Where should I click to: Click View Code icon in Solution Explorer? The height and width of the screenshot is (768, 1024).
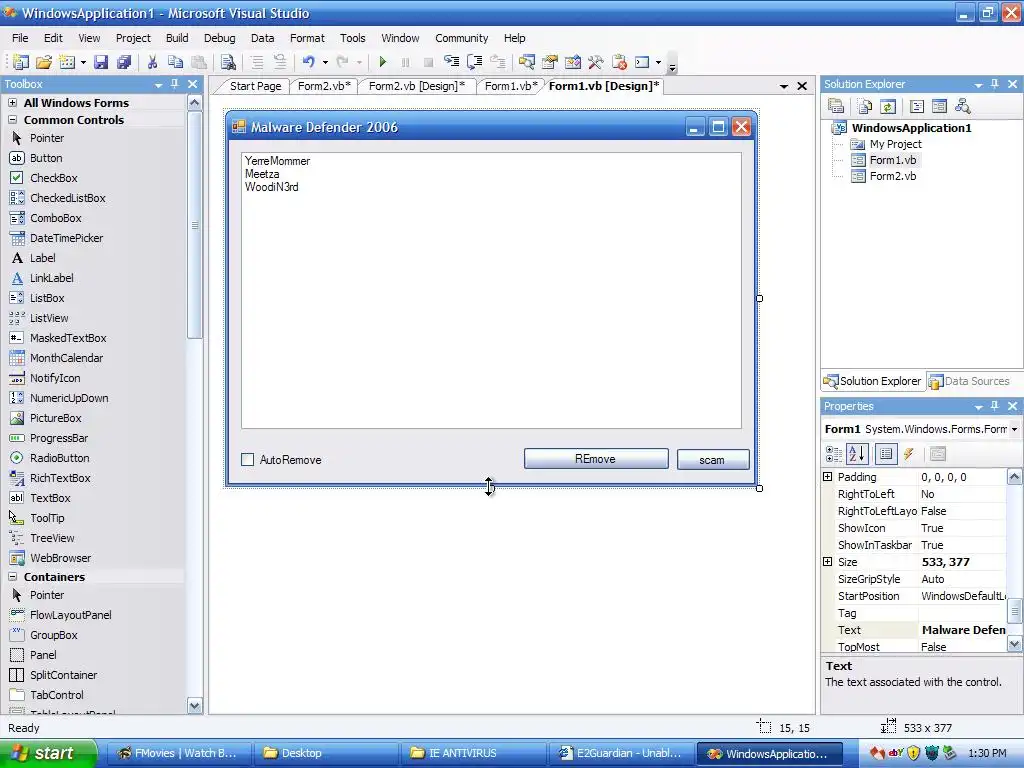pos(917,106)
